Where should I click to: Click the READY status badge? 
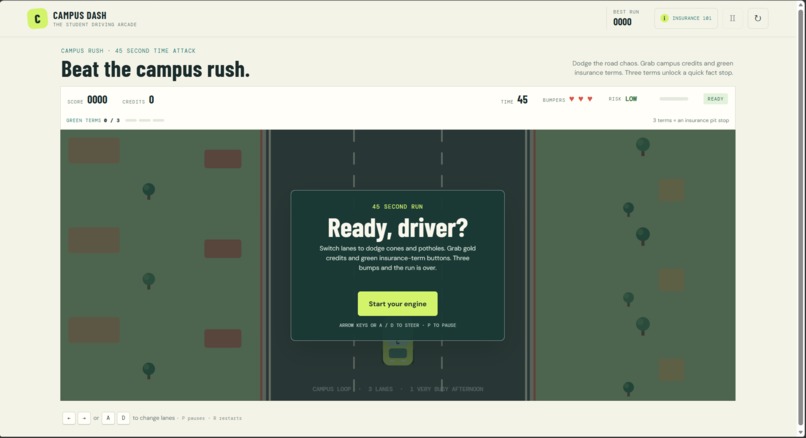tap(715, 99)
